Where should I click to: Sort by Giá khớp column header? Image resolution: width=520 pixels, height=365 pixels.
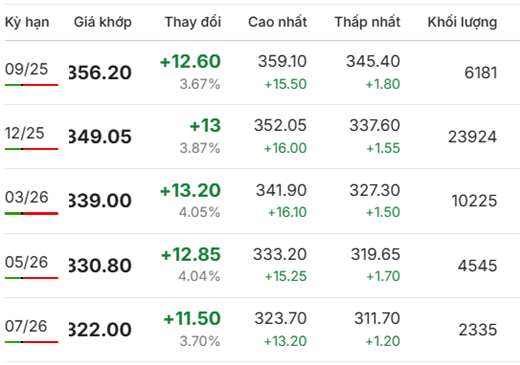(103, 22)
